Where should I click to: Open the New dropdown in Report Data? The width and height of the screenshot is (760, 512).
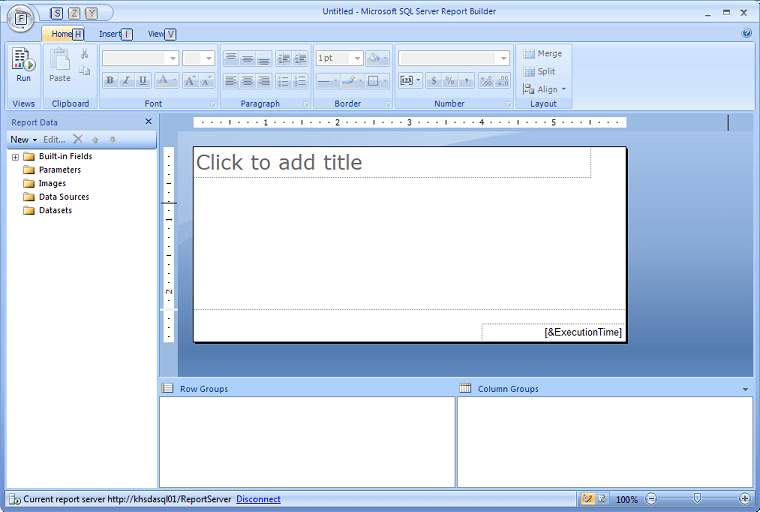click(24, 140)
